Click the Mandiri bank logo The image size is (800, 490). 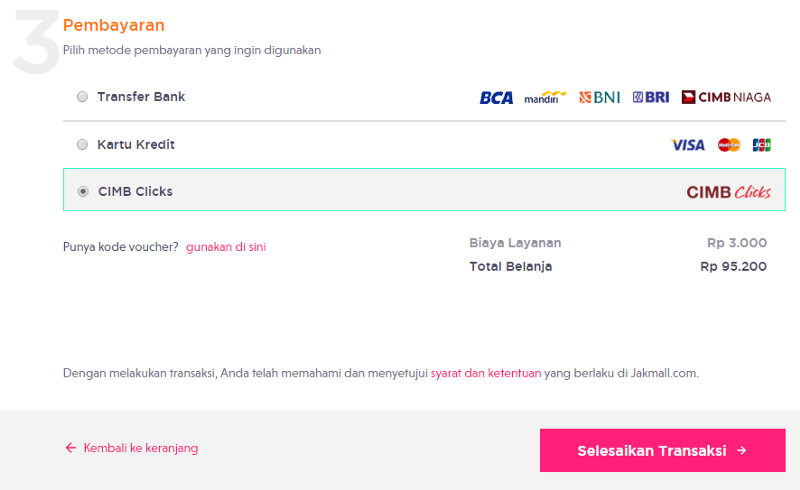click(545, 97)
